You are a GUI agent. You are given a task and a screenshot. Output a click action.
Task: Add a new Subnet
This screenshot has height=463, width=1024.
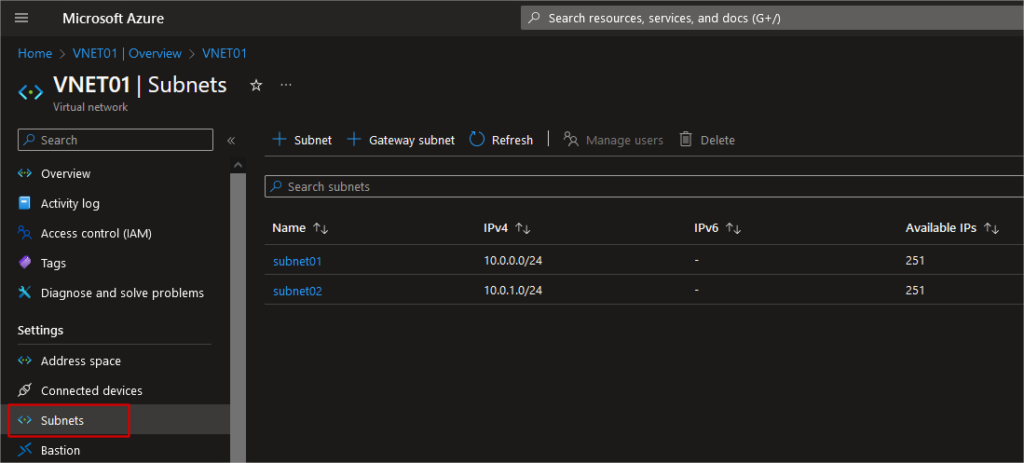(x=302, y=140)
